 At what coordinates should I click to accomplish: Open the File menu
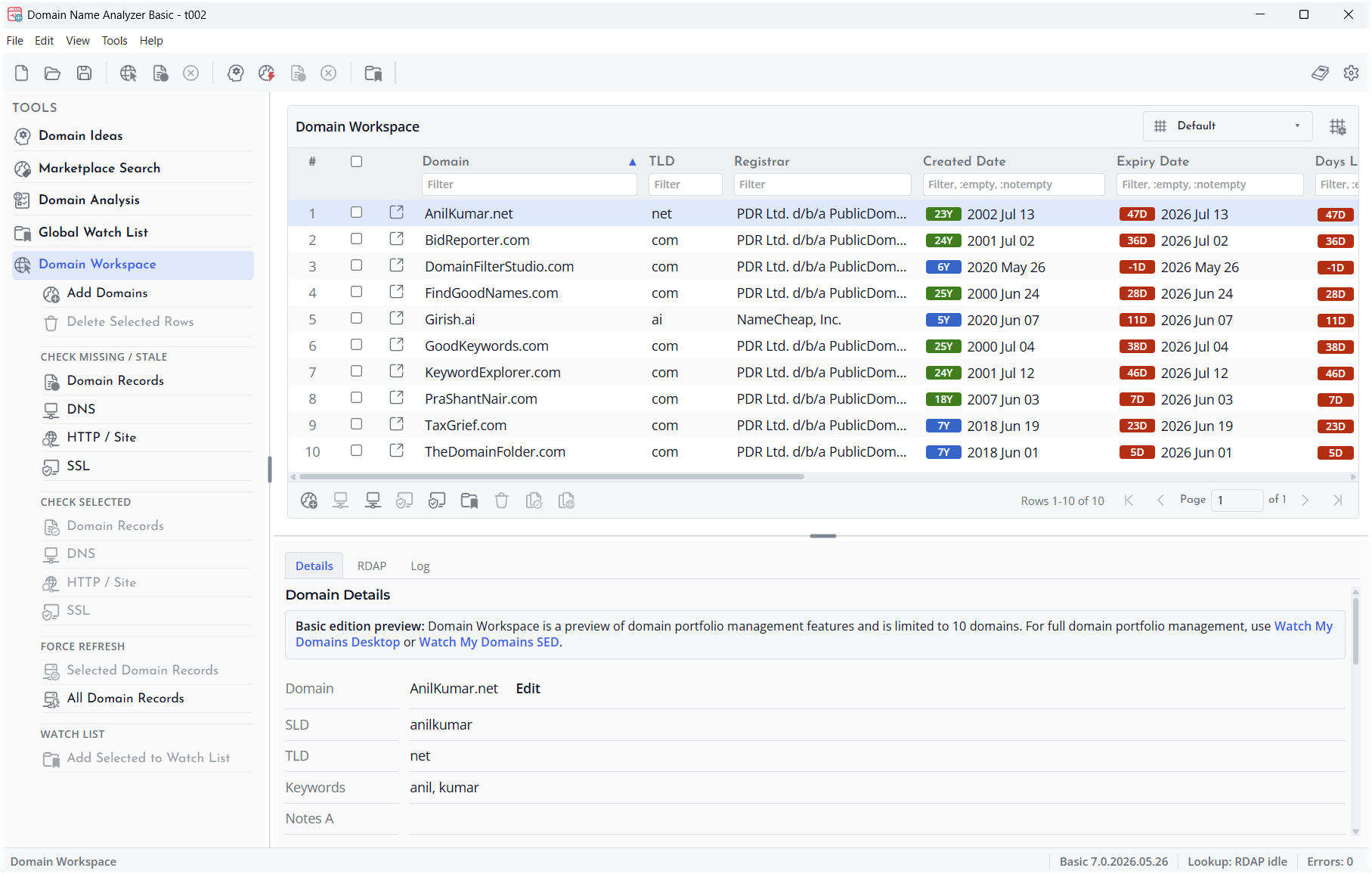tap(15, 41)
